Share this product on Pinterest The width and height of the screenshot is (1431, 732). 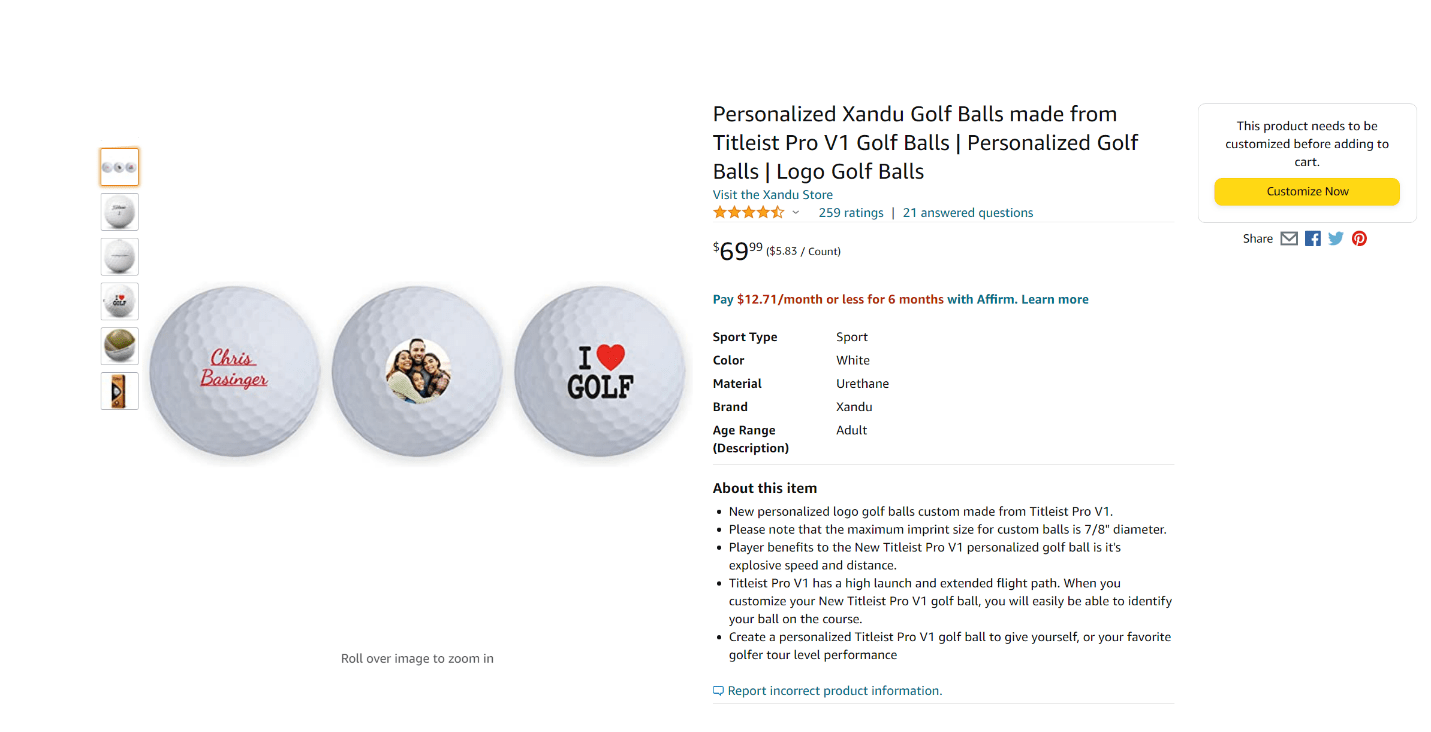1359,239
